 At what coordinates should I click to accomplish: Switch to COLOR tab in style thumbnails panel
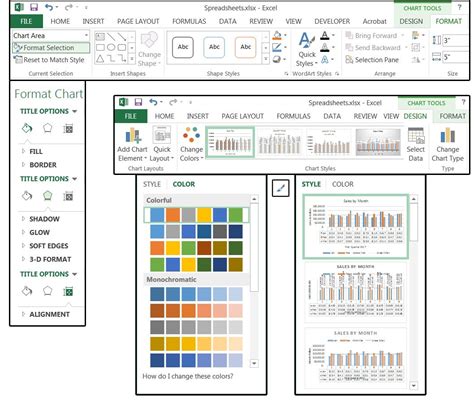[343, 184]
